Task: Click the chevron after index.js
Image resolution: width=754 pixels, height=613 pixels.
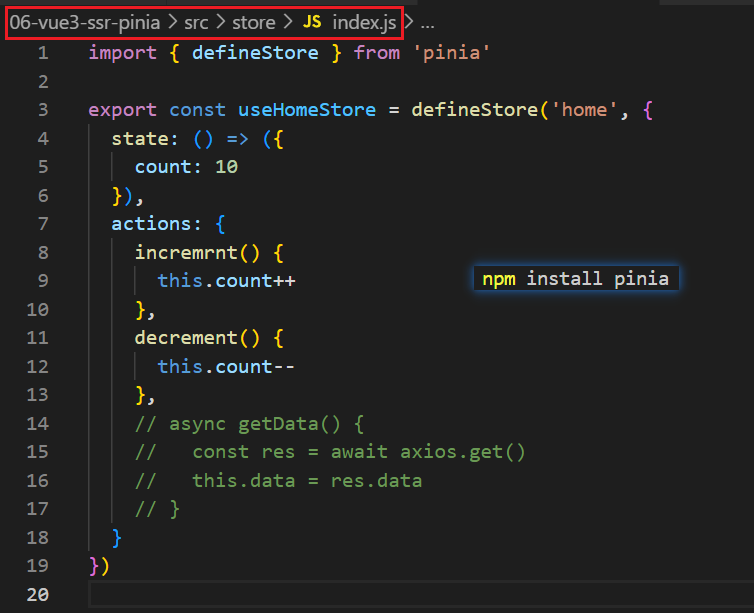Action: [x=408, y=22]
